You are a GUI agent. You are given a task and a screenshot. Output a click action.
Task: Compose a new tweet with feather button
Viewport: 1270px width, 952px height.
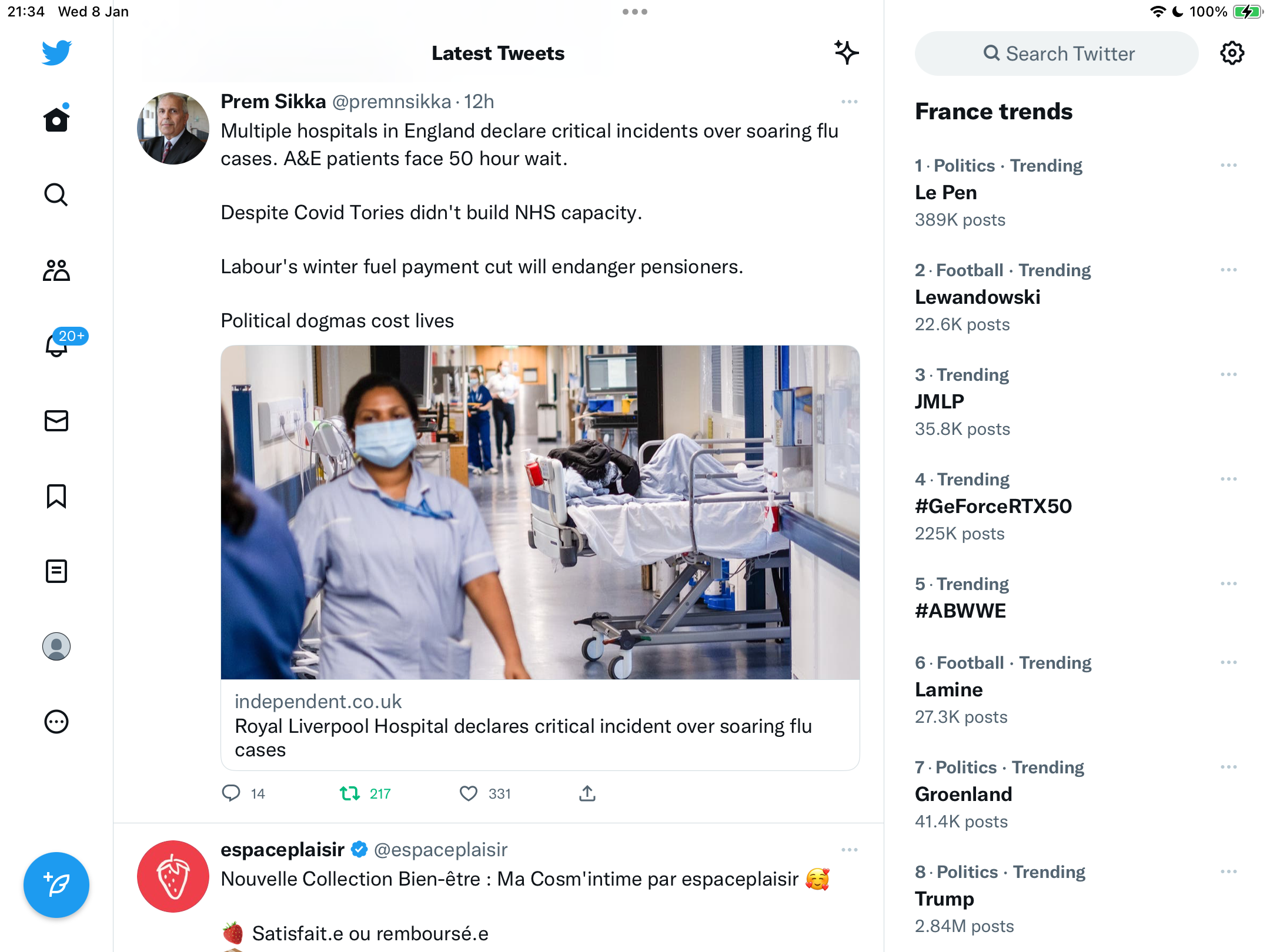click(x=56, y=884)
